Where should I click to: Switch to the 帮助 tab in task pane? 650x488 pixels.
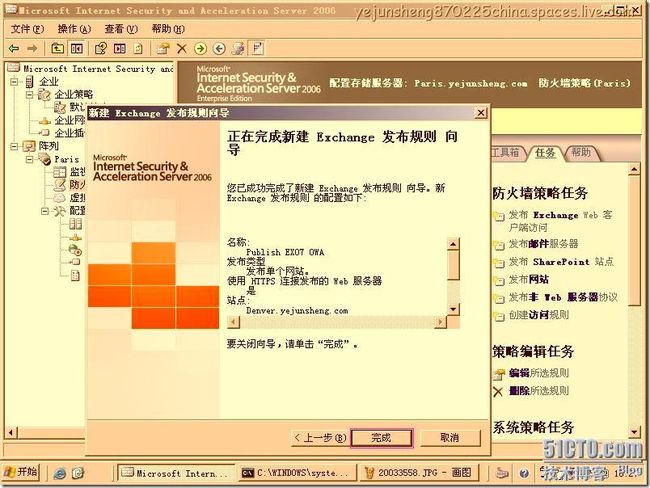581,153
